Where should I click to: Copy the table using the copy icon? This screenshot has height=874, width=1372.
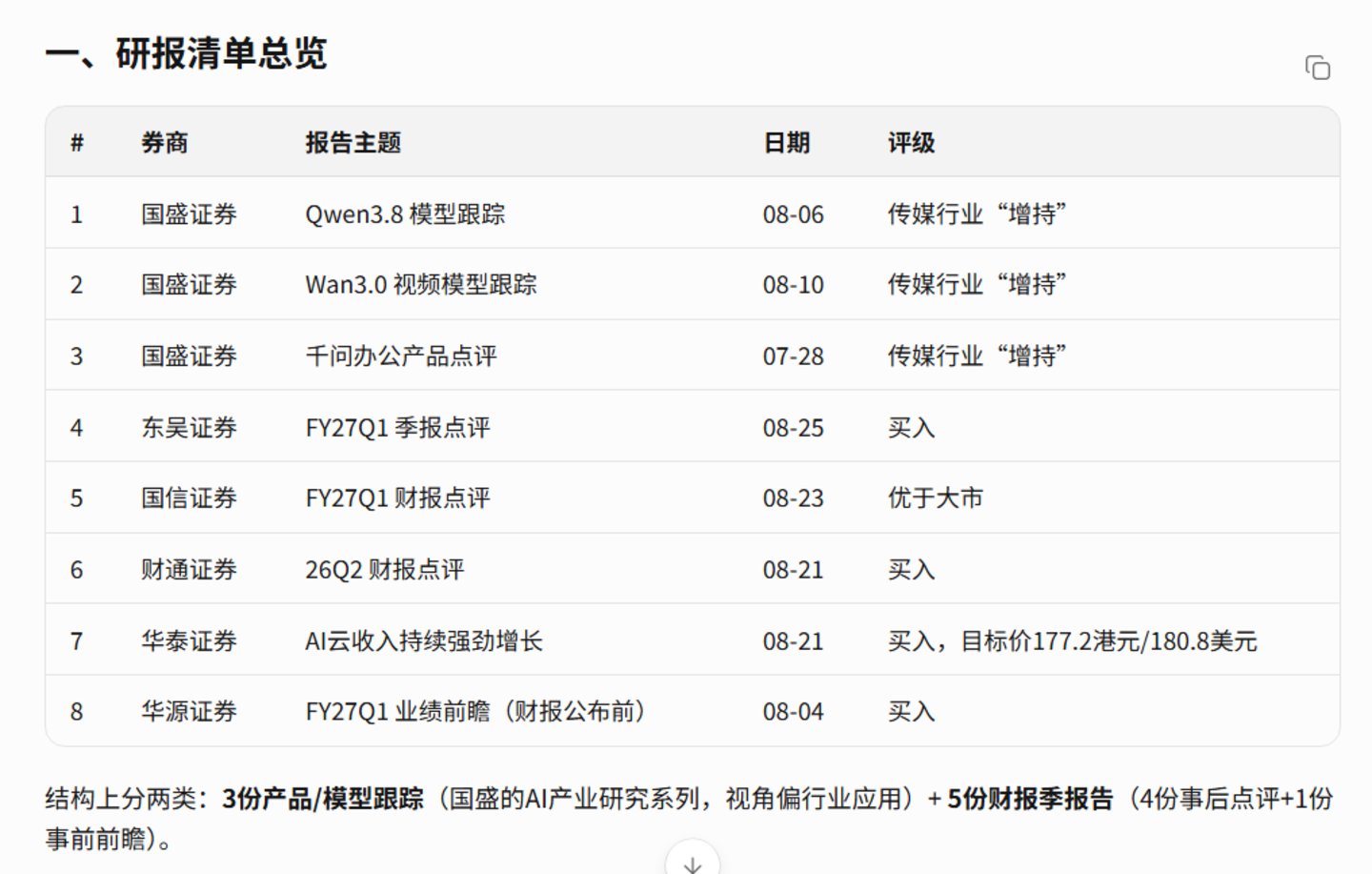point(1318,68)
